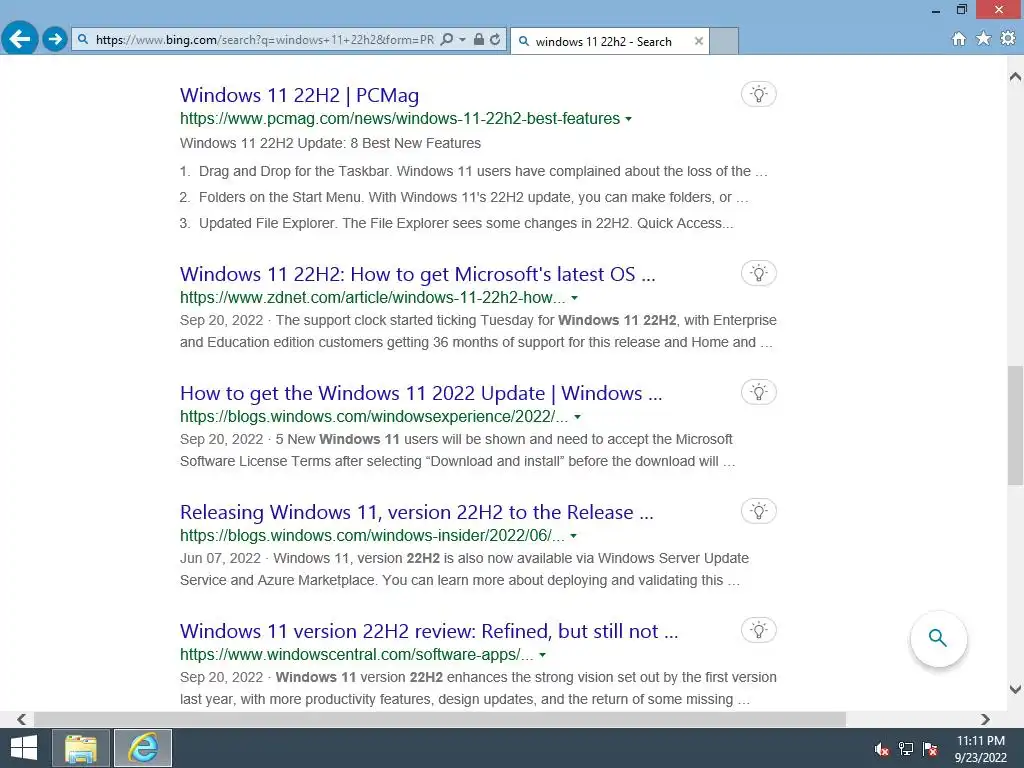
Task: Open Favorites with the star icon
Action: (x=984, y=39)
